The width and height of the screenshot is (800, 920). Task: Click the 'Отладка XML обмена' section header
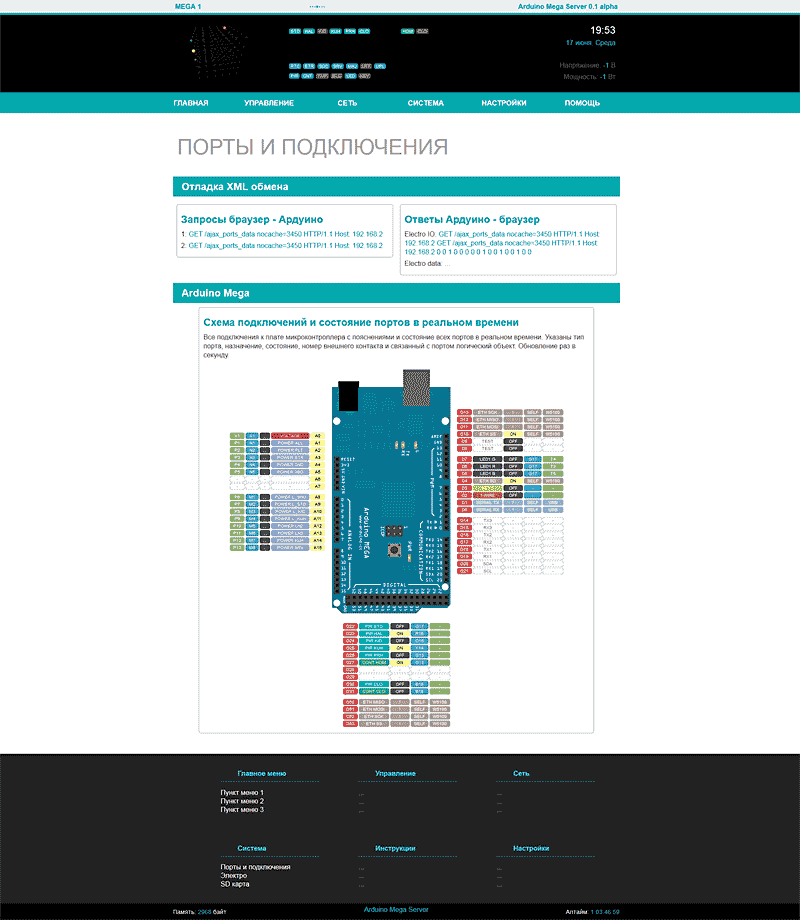tap(396, 187)
